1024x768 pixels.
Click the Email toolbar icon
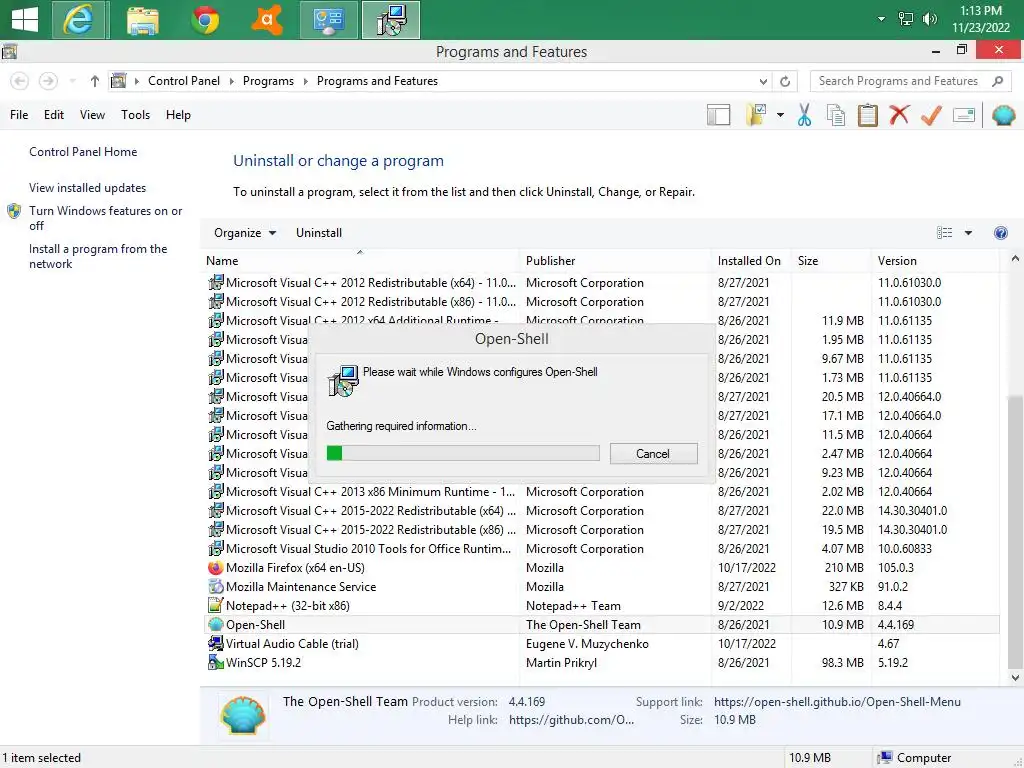964,115
